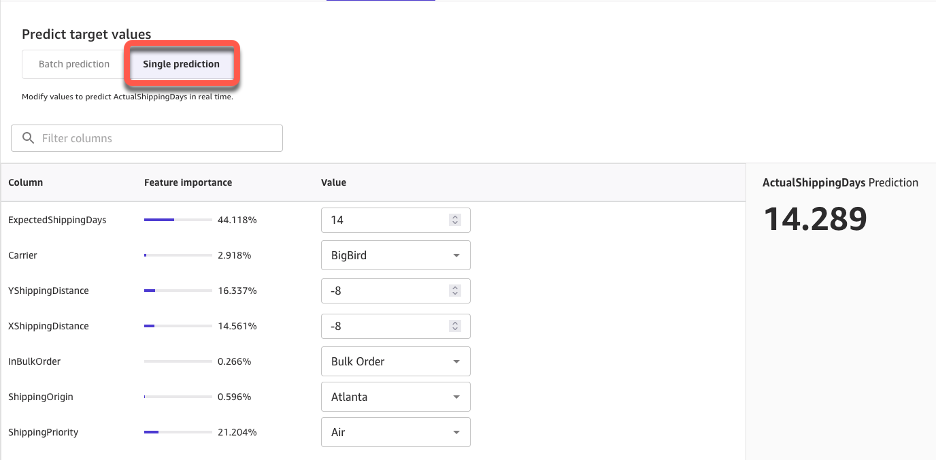Click the XShippingDistance value input
The height and width of the screenshot is (460, 936).
385,326
